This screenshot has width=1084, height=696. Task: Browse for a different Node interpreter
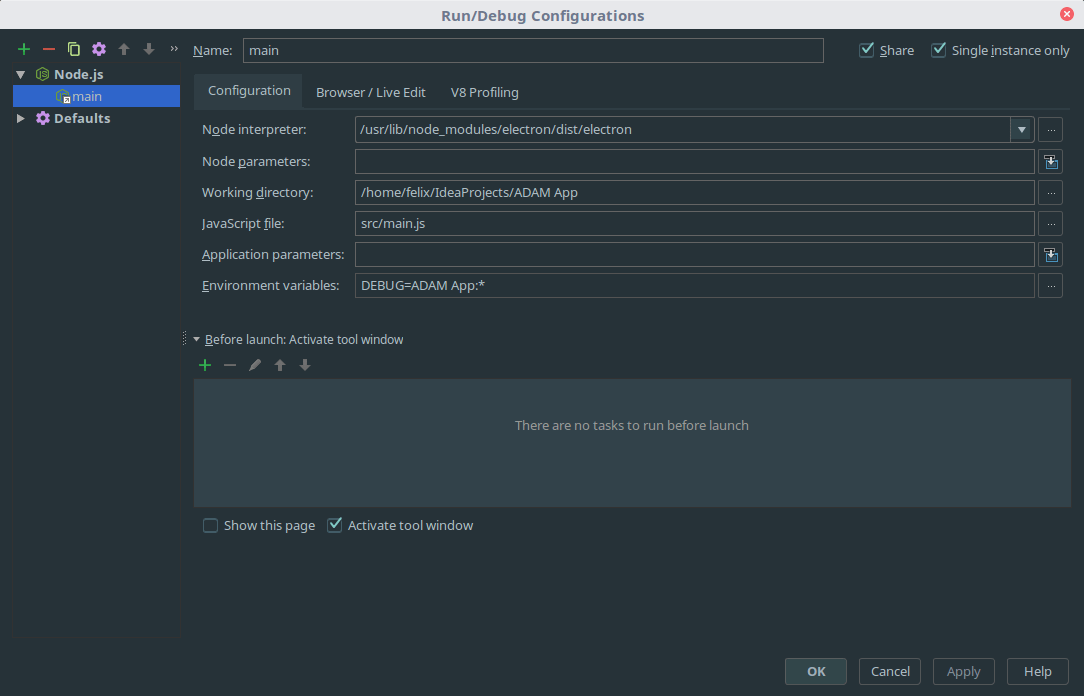(1050, 129)
